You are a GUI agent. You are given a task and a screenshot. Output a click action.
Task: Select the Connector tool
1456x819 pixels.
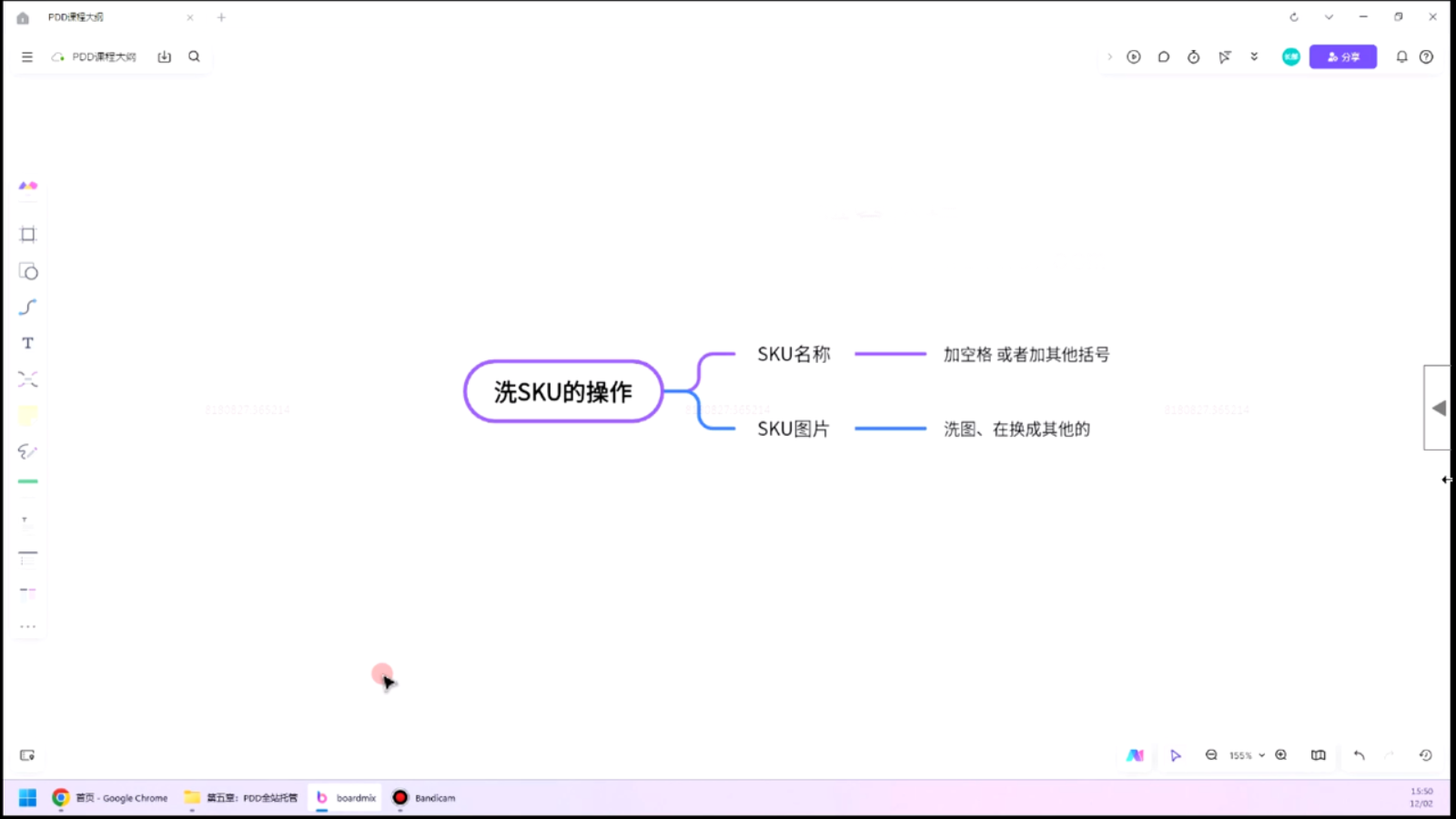pyautogui.click(x=27, y=307)
